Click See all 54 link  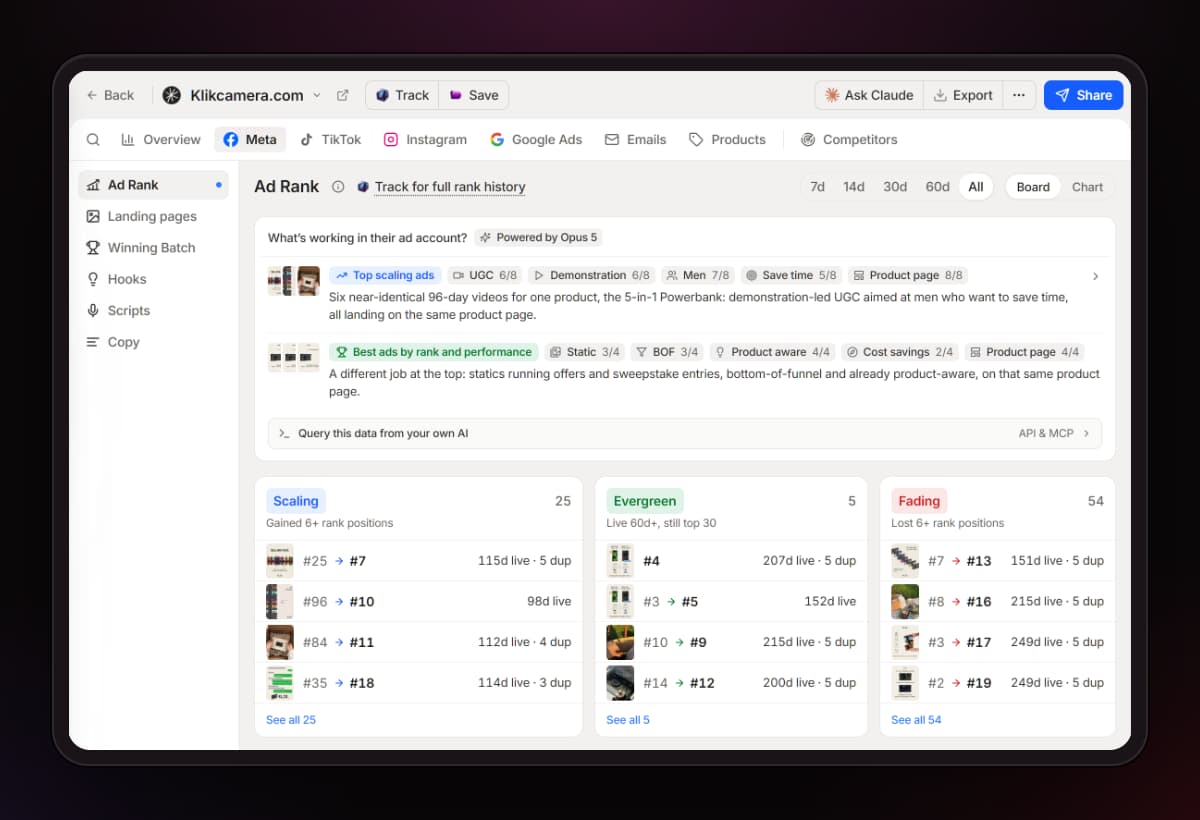(916, 720)
